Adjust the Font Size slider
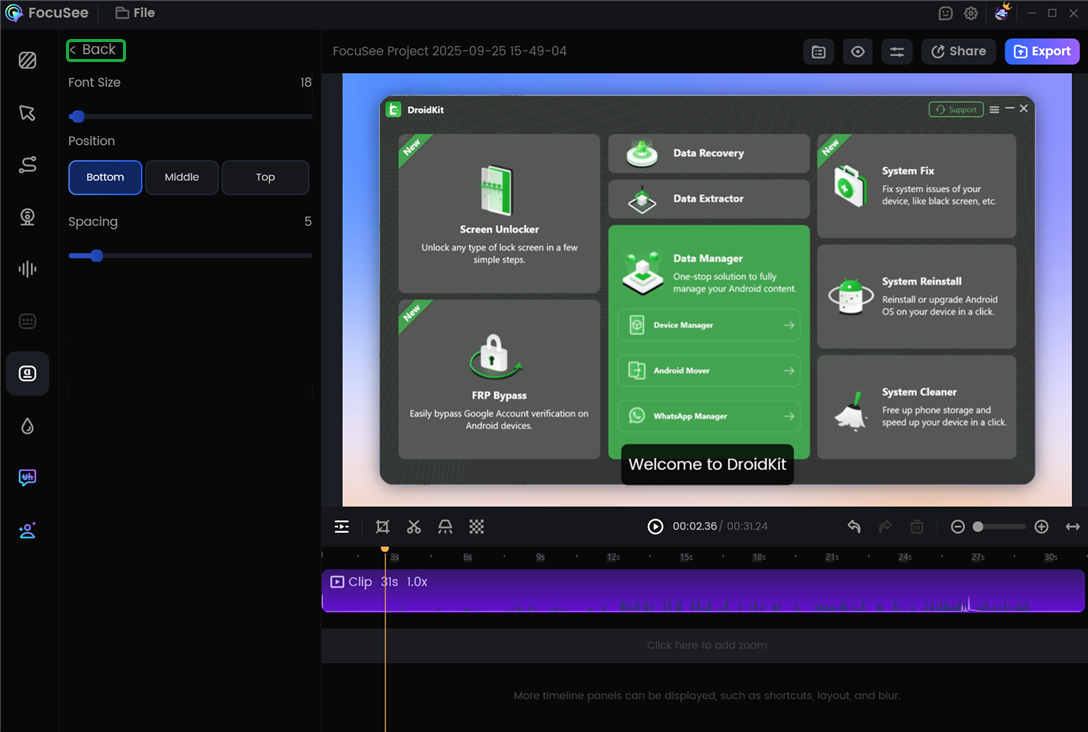 tap(77, 116)
